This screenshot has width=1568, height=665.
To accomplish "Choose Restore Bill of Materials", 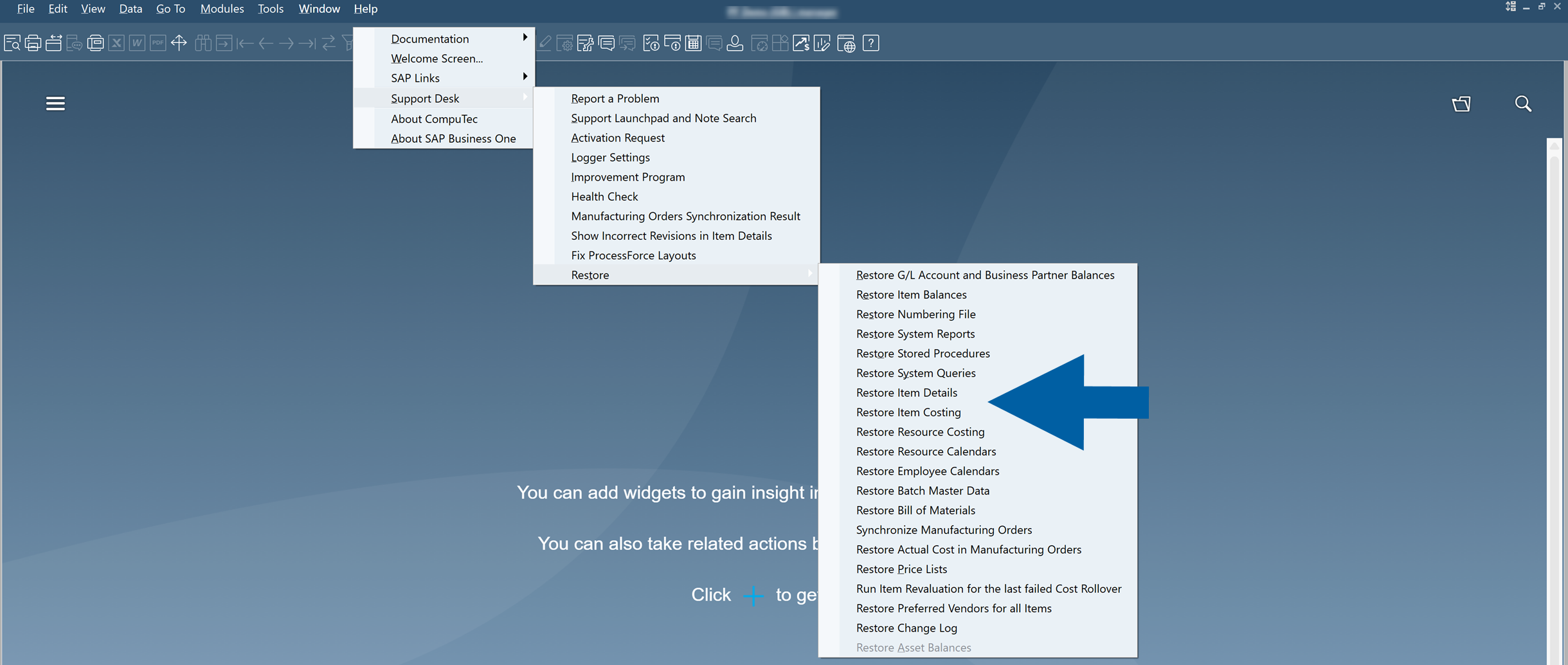I will click(x=978, y=510).
